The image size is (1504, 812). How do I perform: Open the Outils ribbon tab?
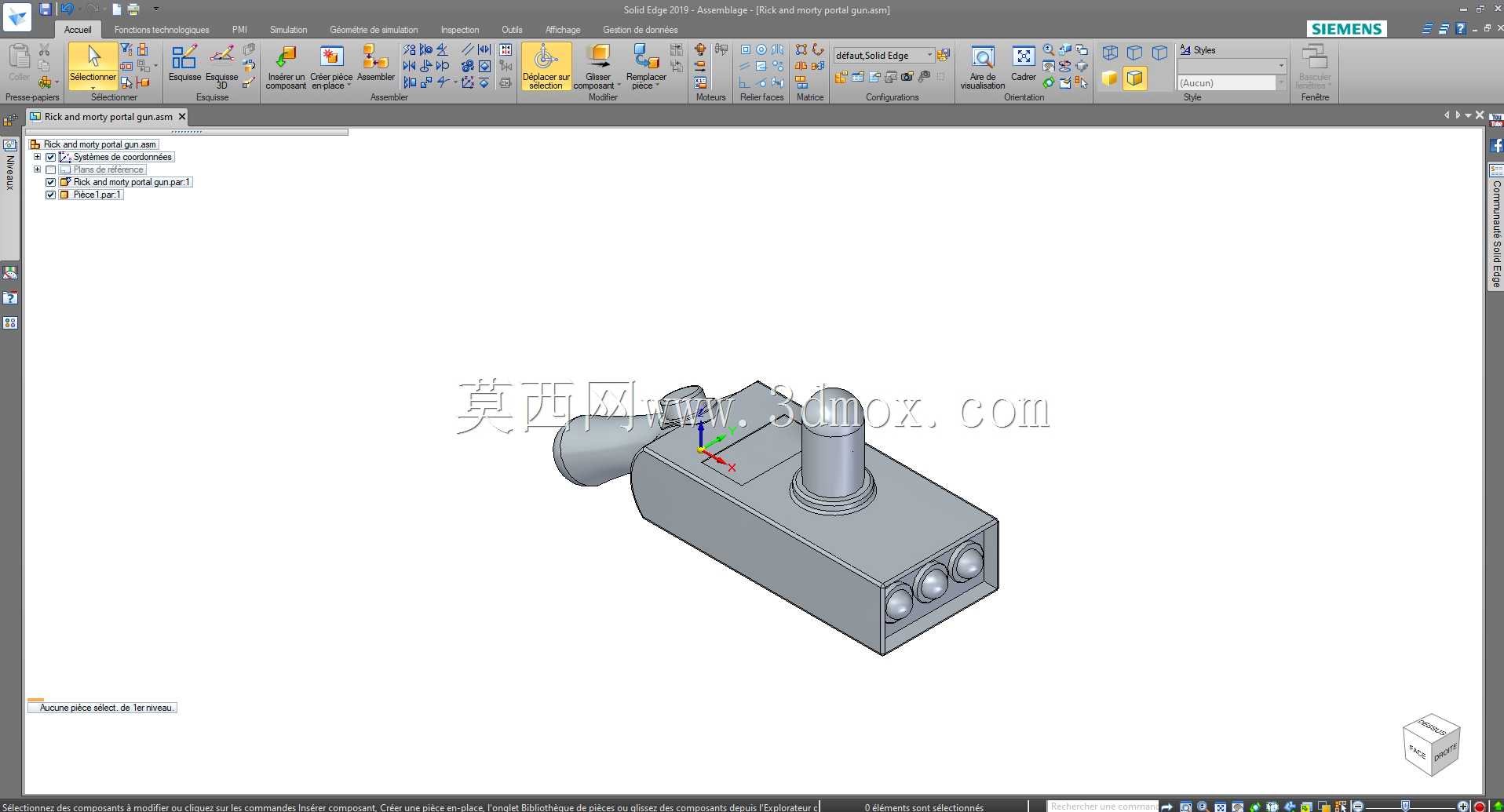(512, 30)
